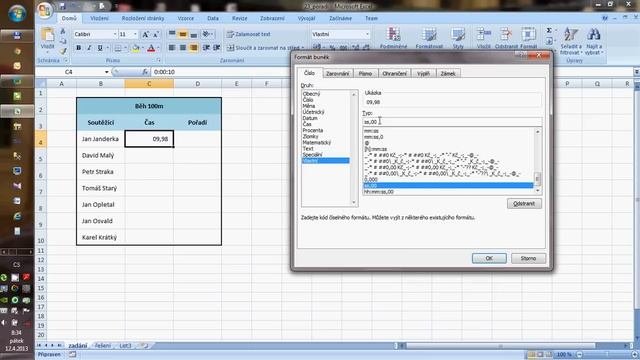Click the Format Painter brush icon
This screenshot has width=640, height=360.
click(63, 51)
